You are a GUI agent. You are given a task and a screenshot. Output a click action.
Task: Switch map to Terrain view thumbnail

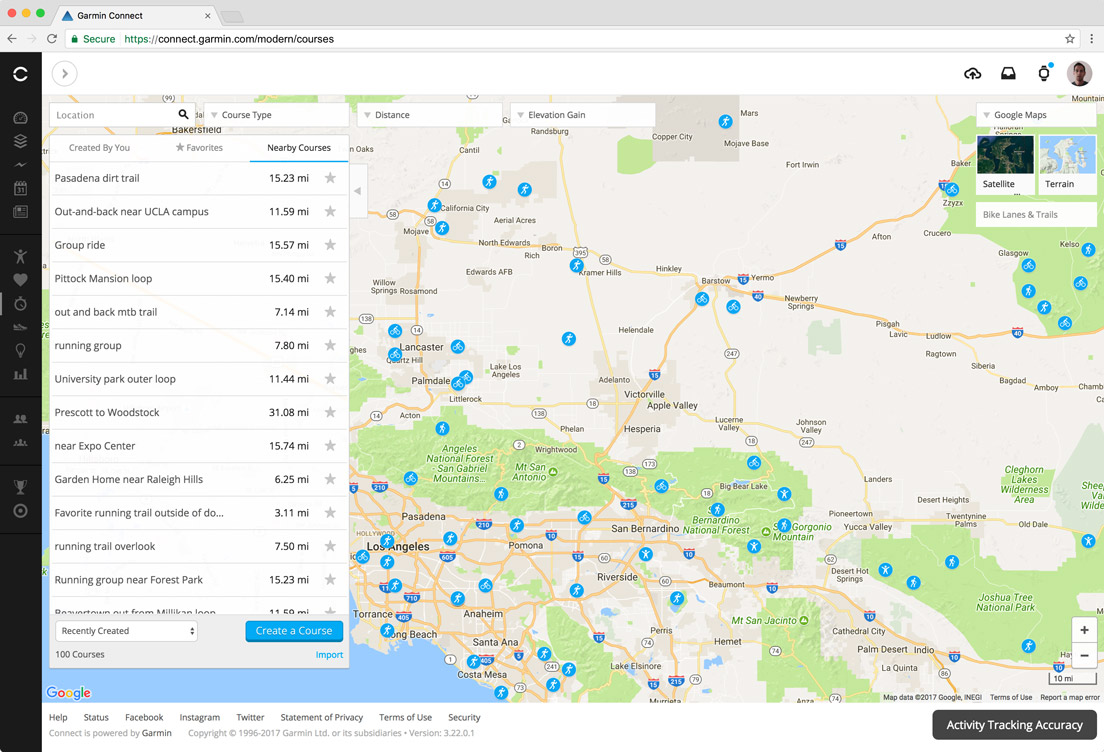coord(1067,163)
